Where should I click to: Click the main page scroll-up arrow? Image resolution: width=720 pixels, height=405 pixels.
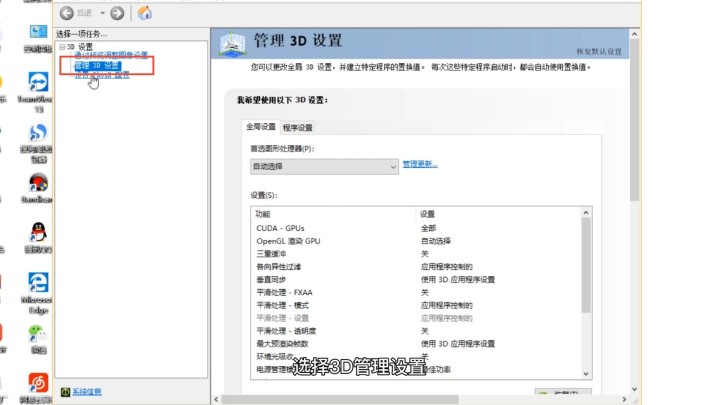[x=635, y=34]
